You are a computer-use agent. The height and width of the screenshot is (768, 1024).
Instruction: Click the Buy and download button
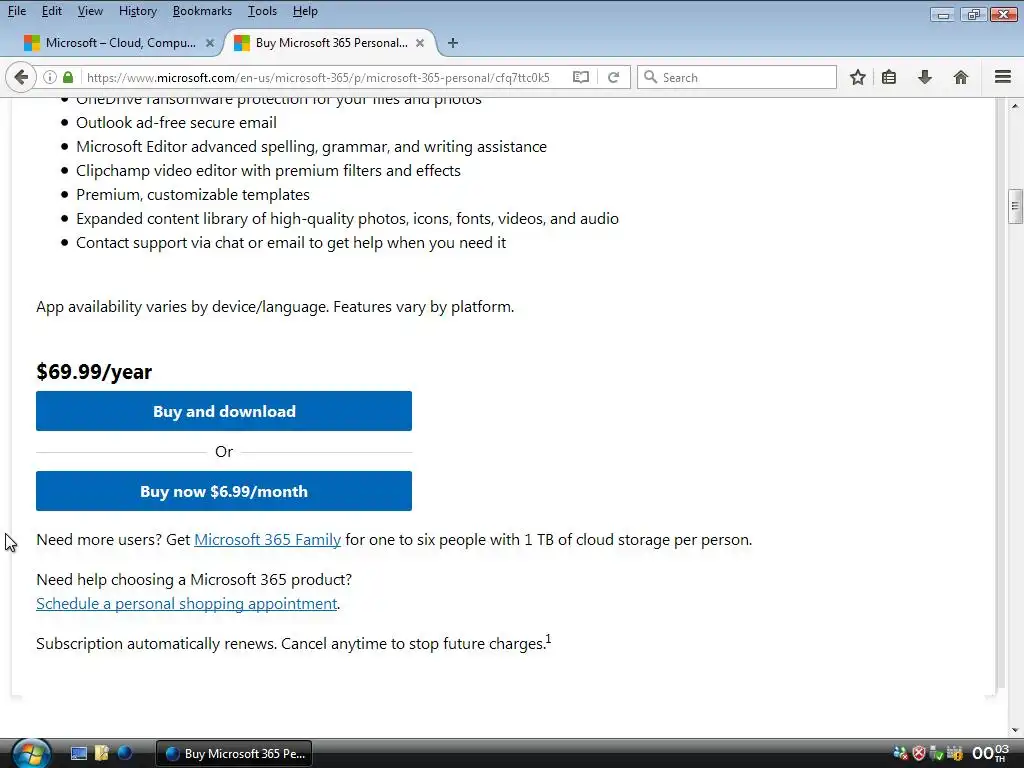(224, 411)
